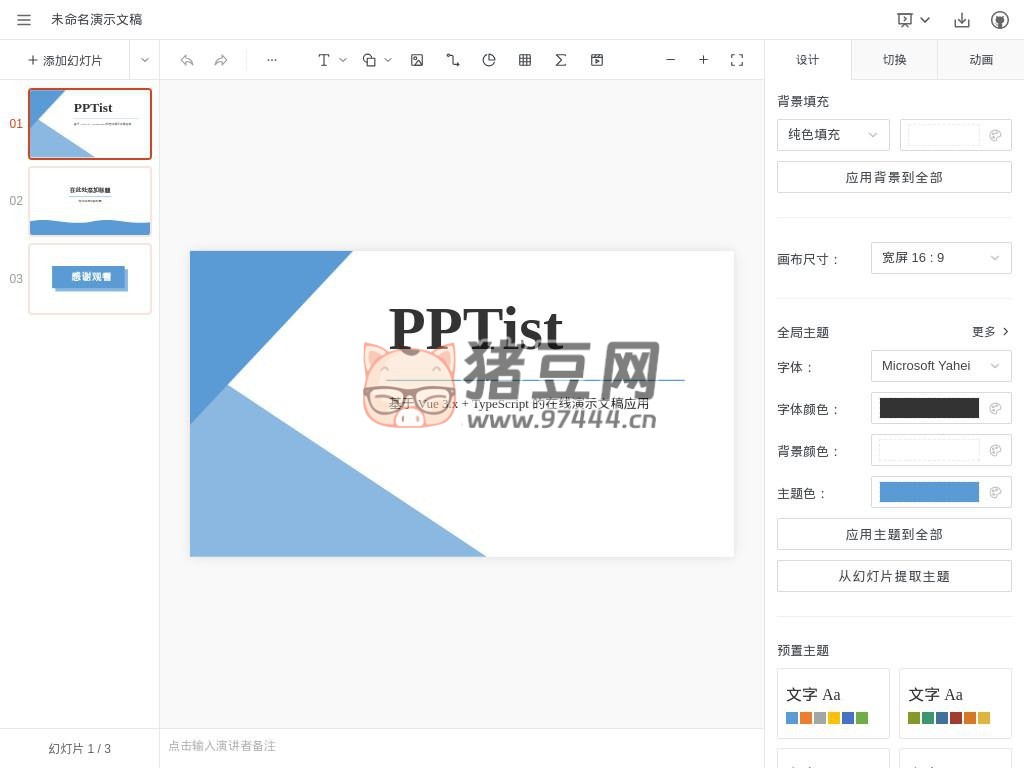This screenshot has width=1024, height=768.
Task: Open the hamburger main menu
Action: coord(24,20)
